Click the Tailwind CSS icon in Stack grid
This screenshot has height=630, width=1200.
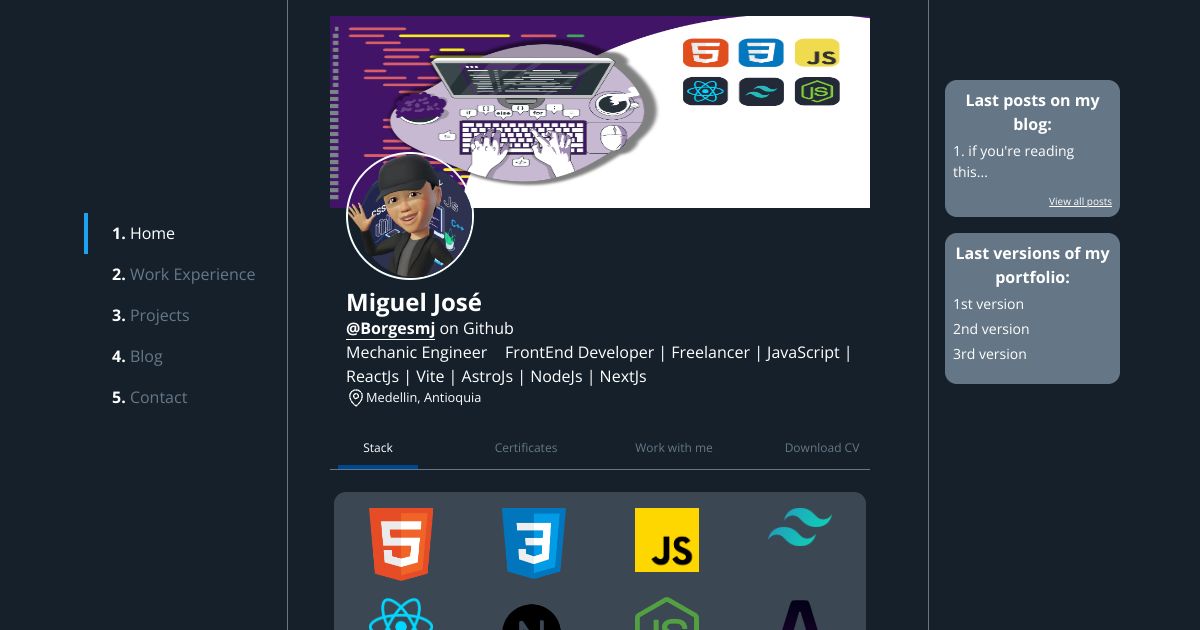800,527
